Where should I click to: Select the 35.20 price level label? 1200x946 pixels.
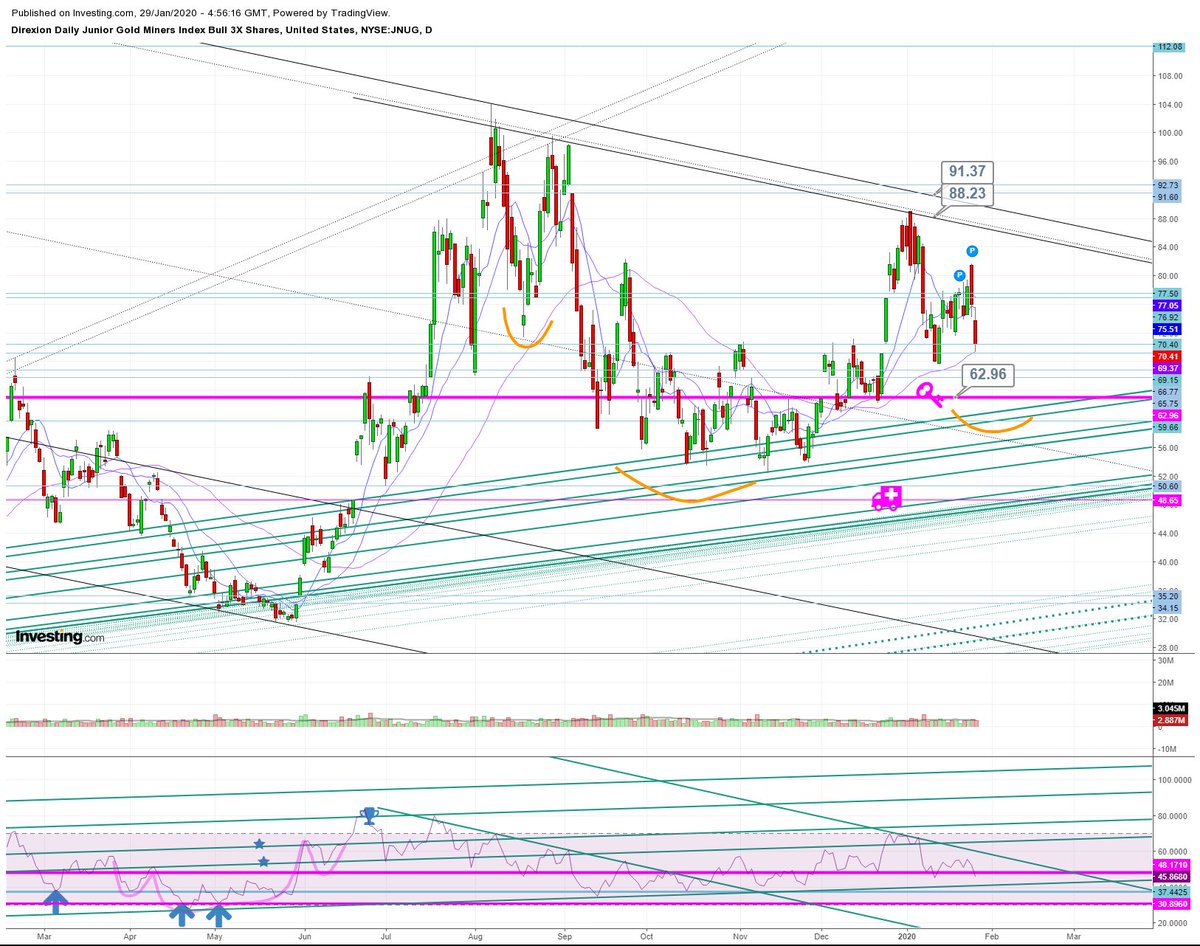pos(1168,596)
